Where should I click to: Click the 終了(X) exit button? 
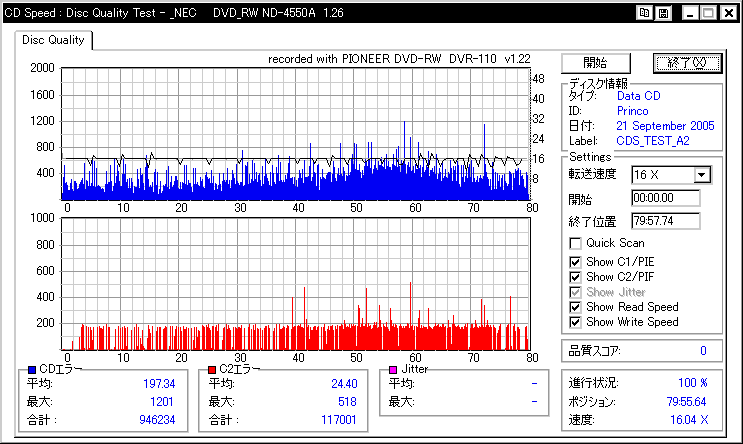[x=687, y=63]
